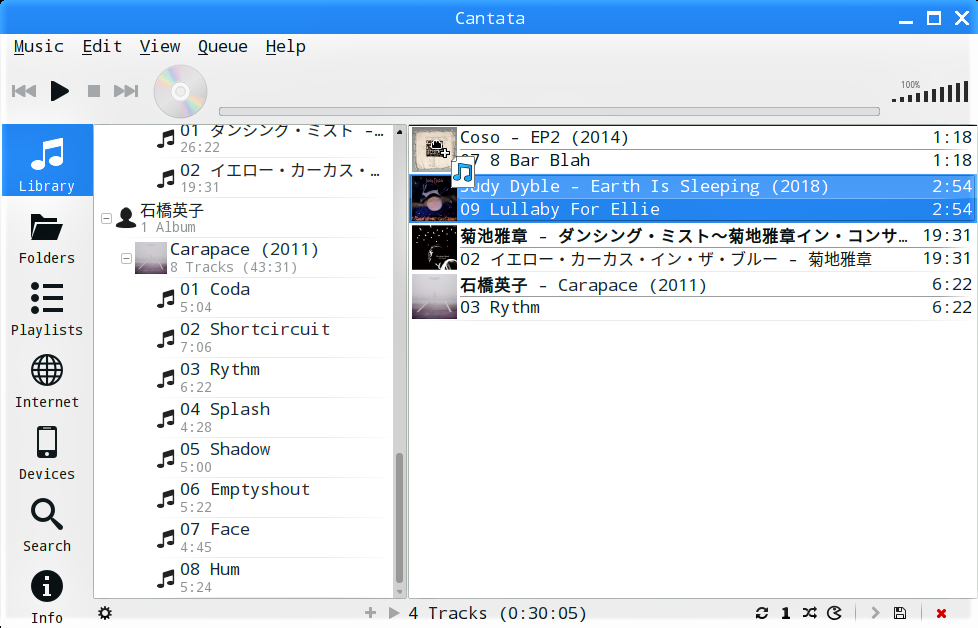978x628 pixels.
Task: Click Earth Is Sleeping cover thumbnail
Action: (x=434, y=198)
